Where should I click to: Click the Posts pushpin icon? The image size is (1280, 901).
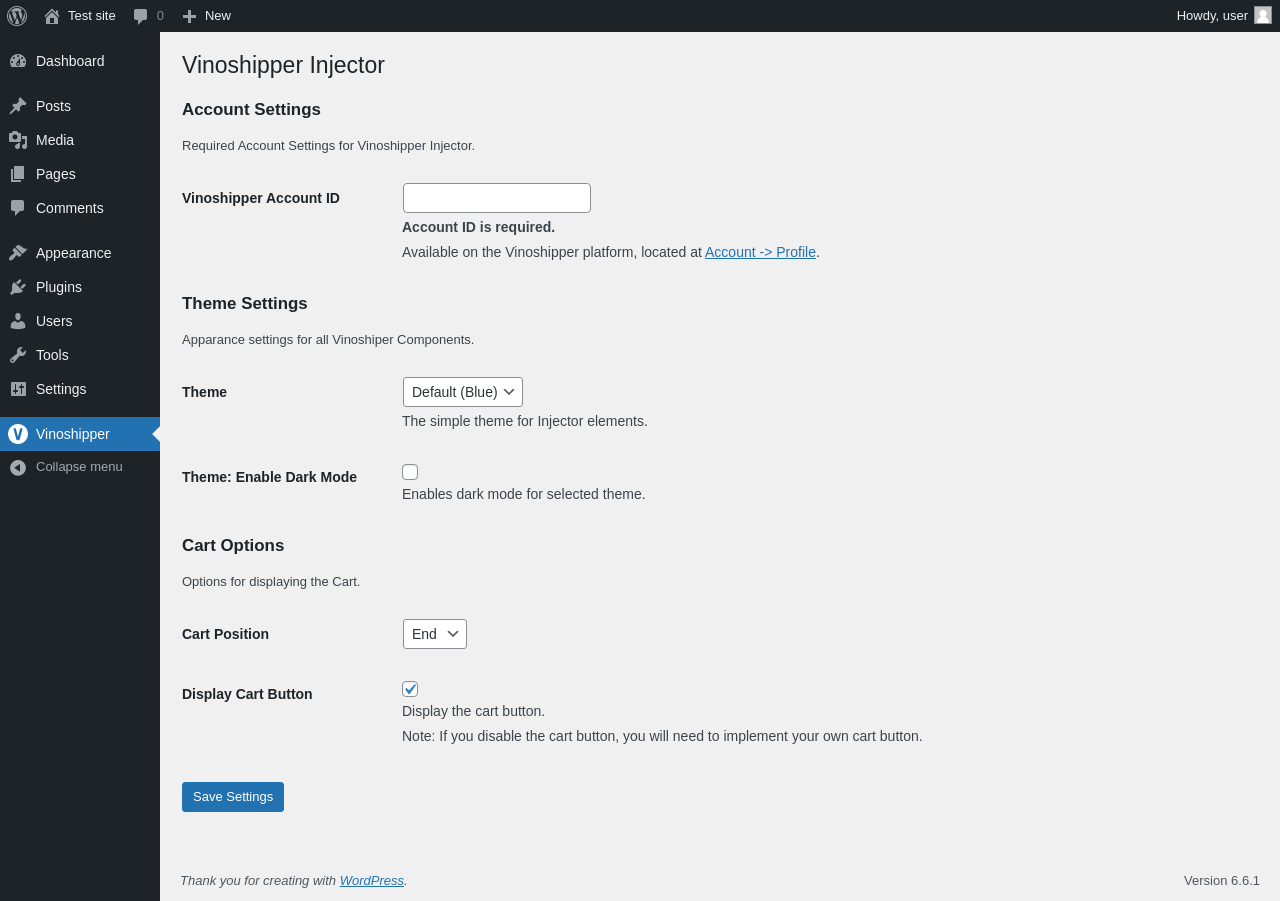18,106
